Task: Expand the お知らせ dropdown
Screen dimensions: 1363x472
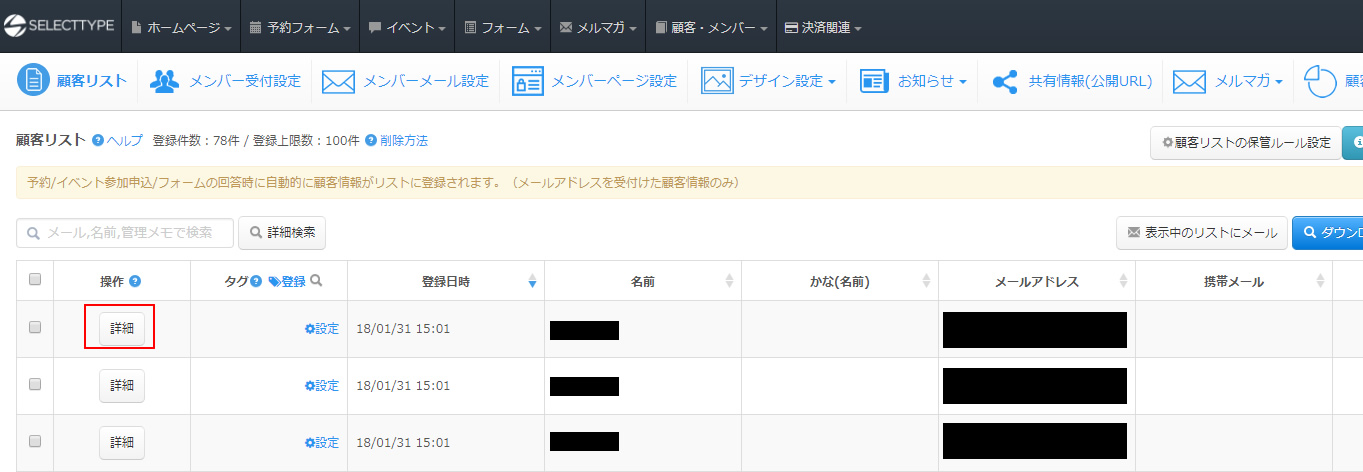Action: (x=931, y=81)
